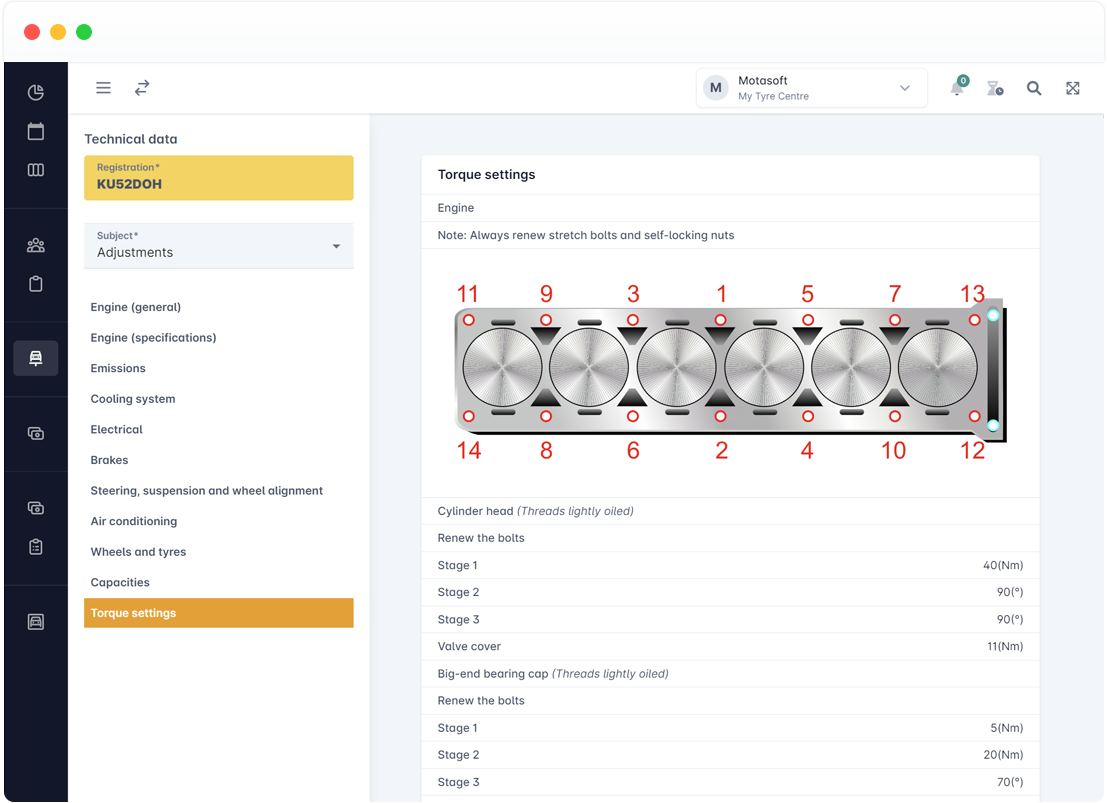The image size is (1107, 803).
Task: Toggle fullscreen expand icon
Action: click(x=1072, y=88)
